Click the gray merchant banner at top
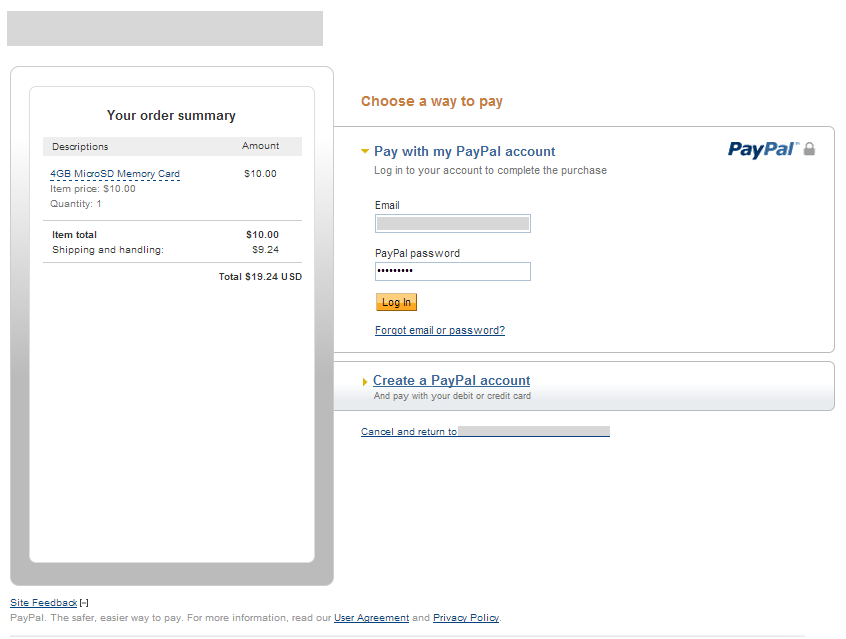This screenshot has height=639, width=846. coord(165,29)
